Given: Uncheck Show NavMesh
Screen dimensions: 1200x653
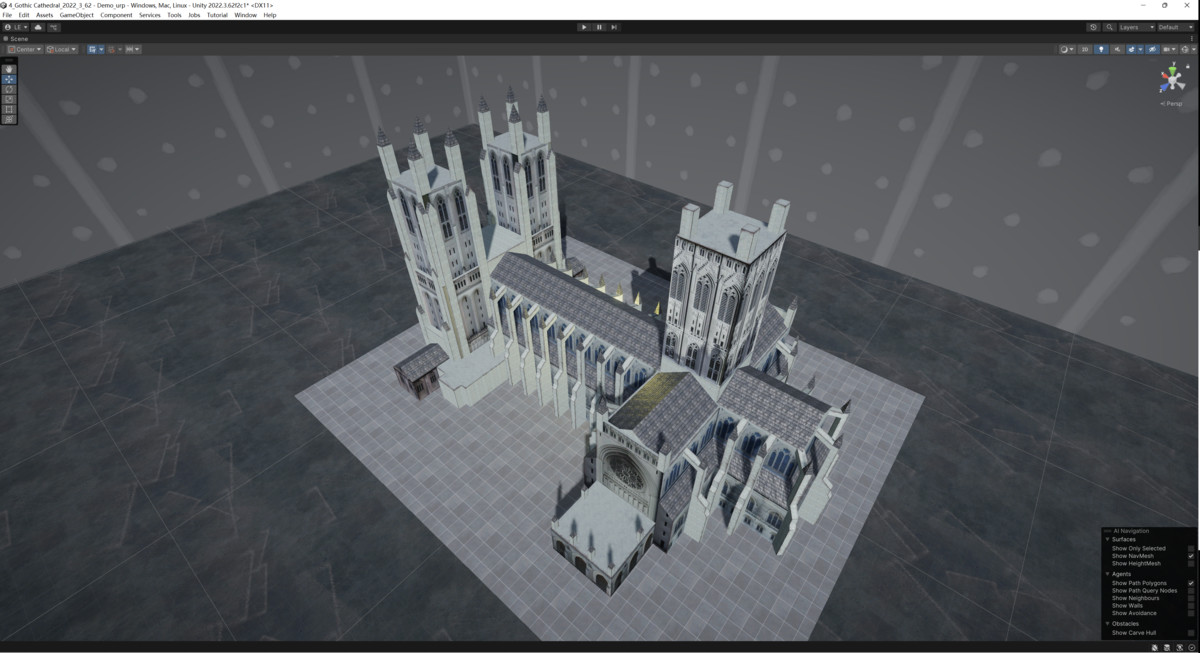Looking at the screenshot, I should pyautogui.click(x=1191, y=556).
